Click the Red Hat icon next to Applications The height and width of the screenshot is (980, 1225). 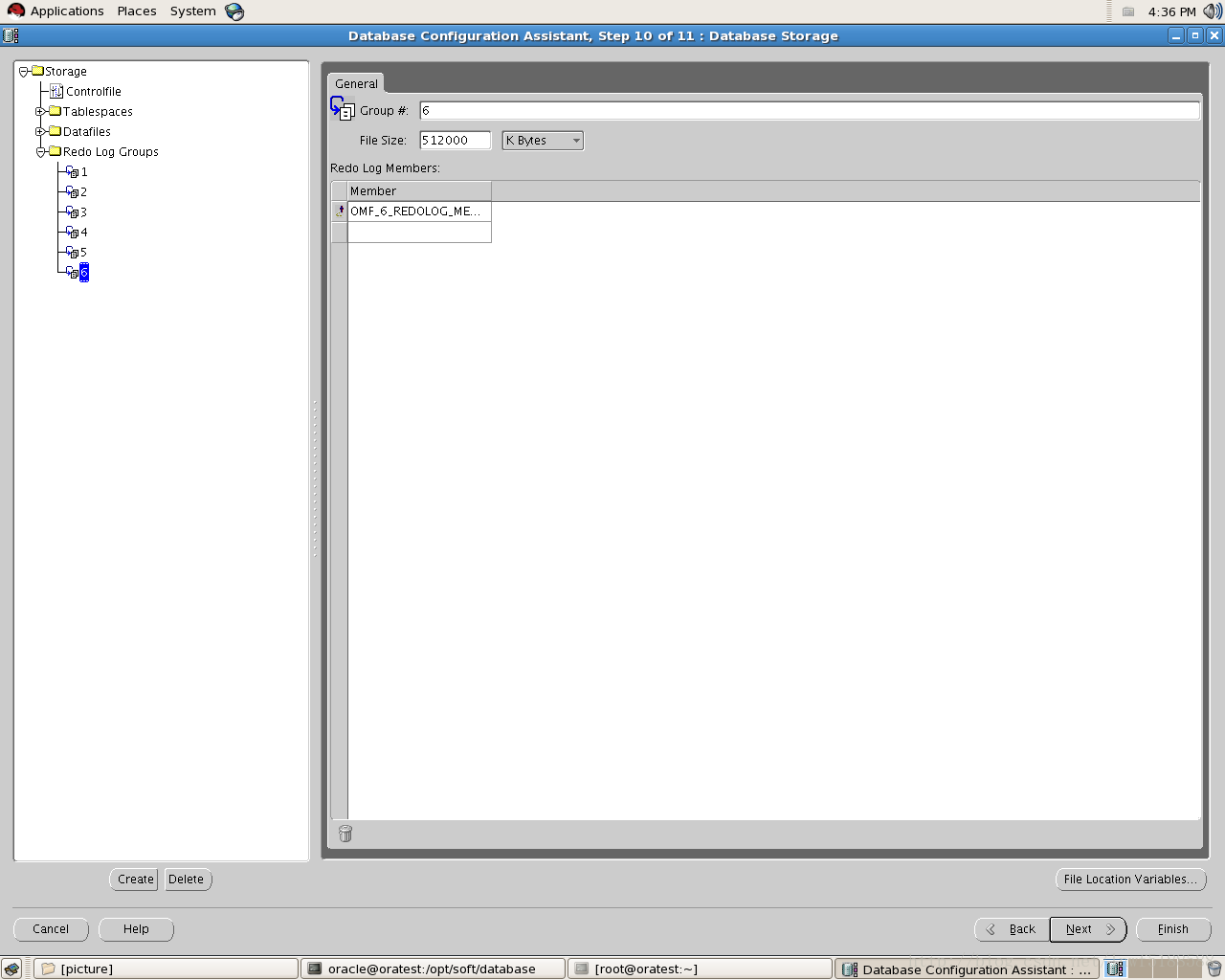[x=16, y=11]
